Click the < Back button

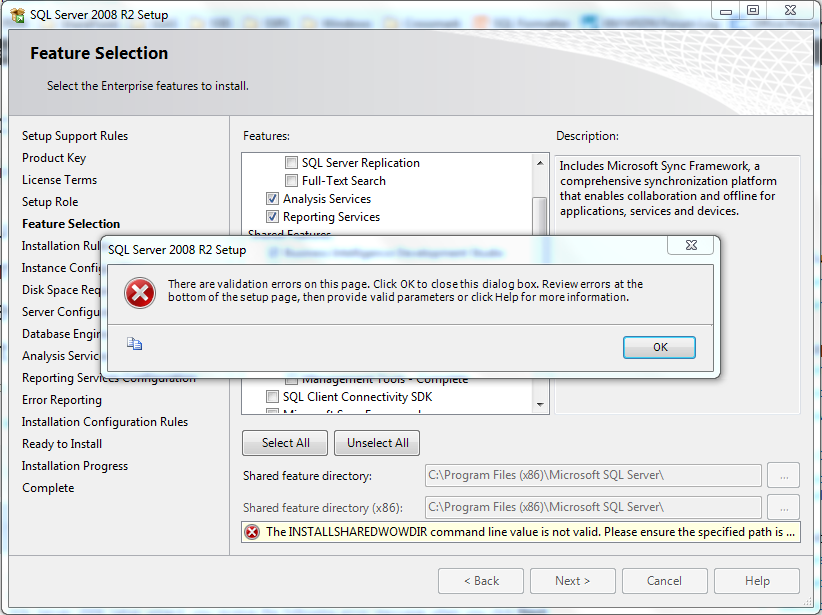(x=481, y=581)
